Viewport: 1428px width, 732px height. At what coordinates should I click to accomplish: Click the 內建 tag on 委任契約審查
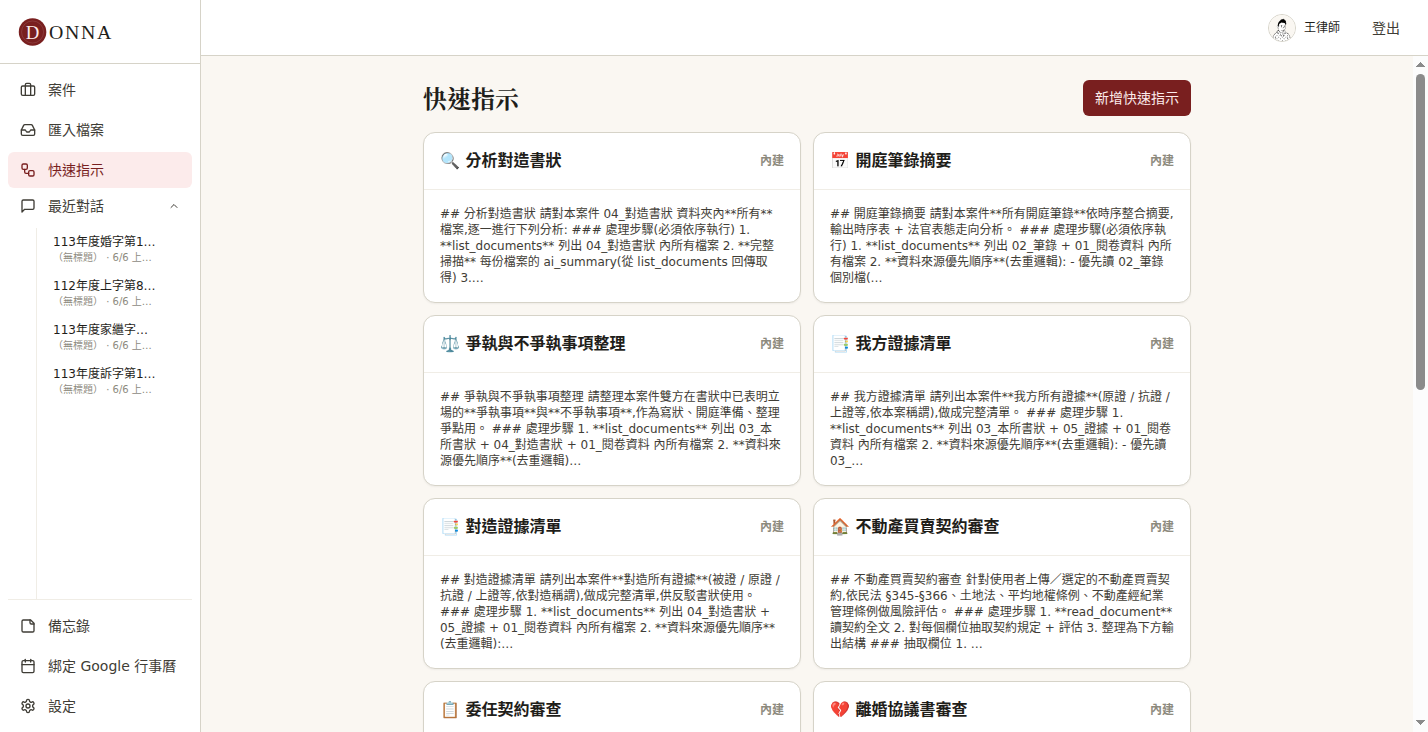point(772,710)
